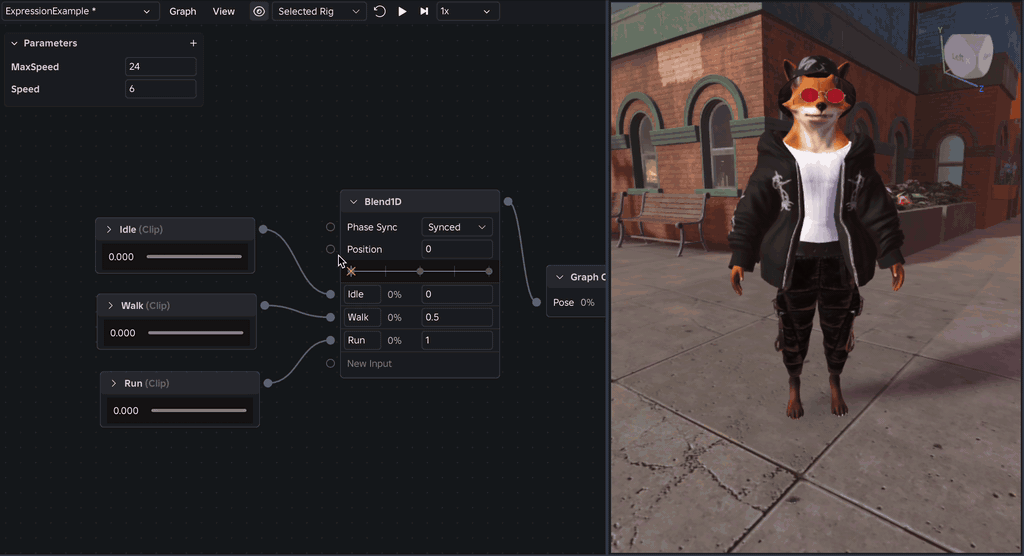1024x556 pixels.
Task: Click the Run clip time value 0.000
Action: pyautogui.click(x=125, y=410)
